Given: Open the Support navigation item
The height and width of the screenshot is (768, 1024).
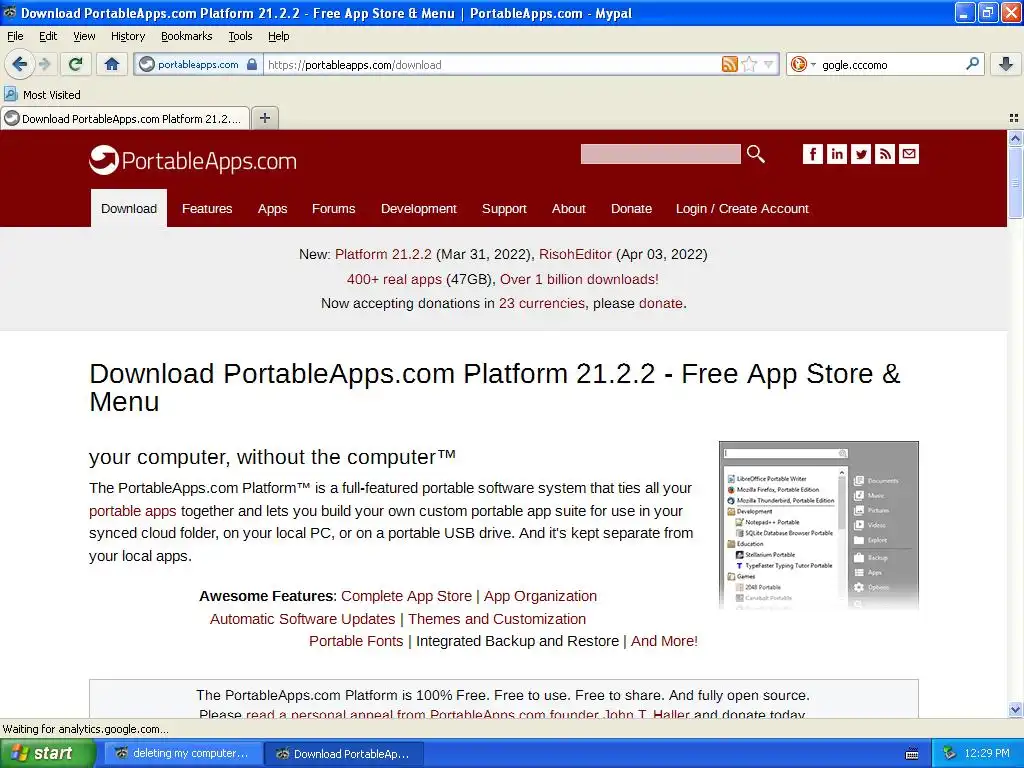Looking at the screenshot, I should coord(504,208).
